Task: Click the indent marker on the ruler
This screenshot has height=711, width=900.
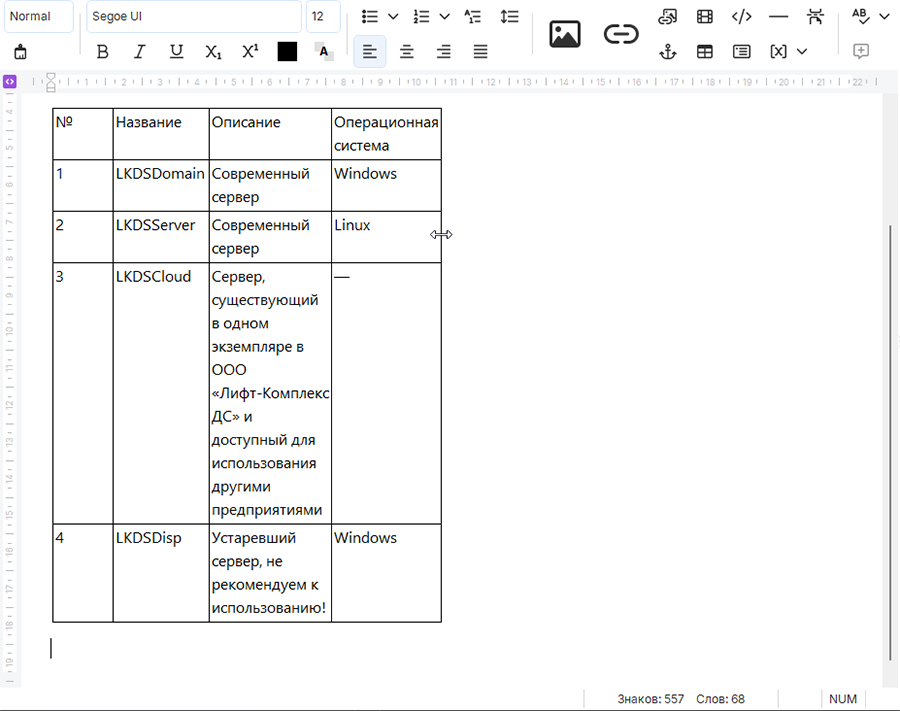Action: click(51, 82)
